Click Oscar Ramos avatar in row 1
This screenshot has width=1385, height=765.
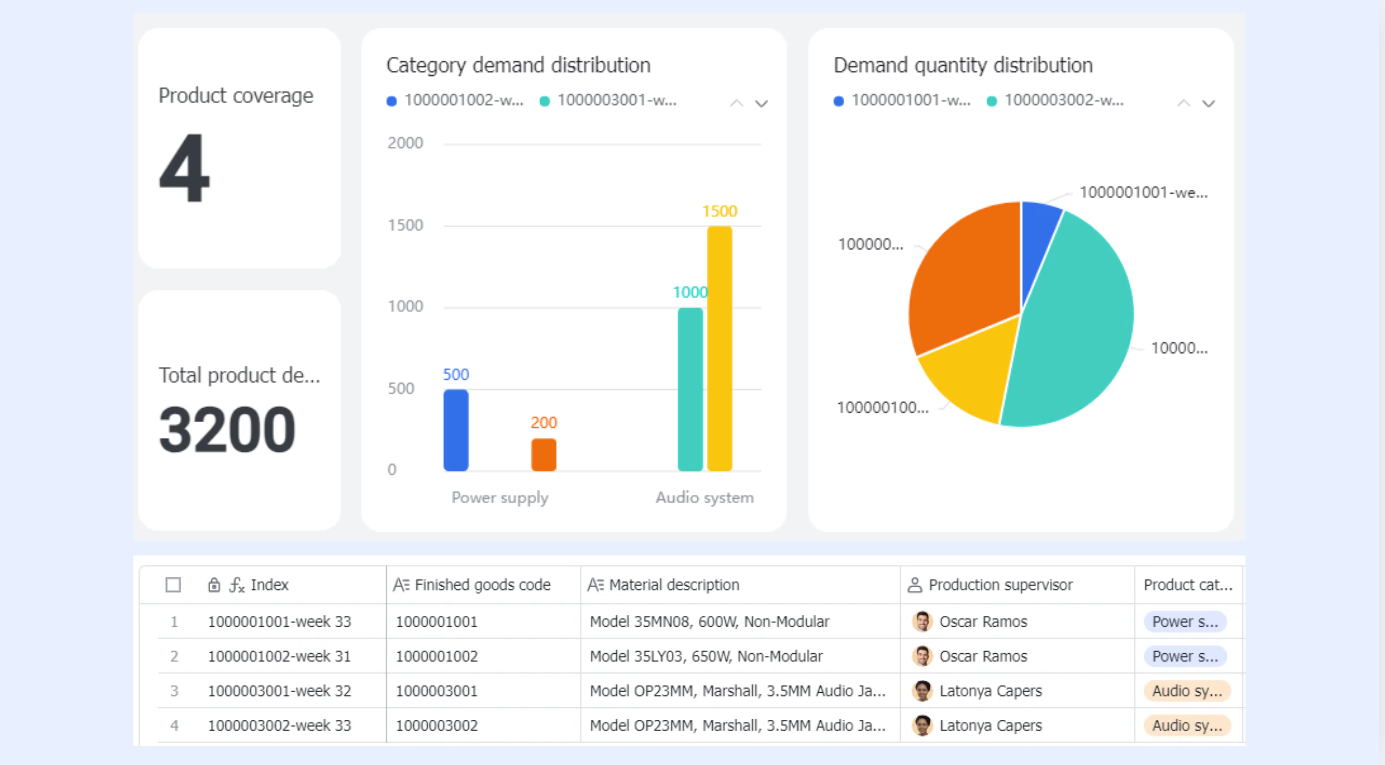[922, 622]
